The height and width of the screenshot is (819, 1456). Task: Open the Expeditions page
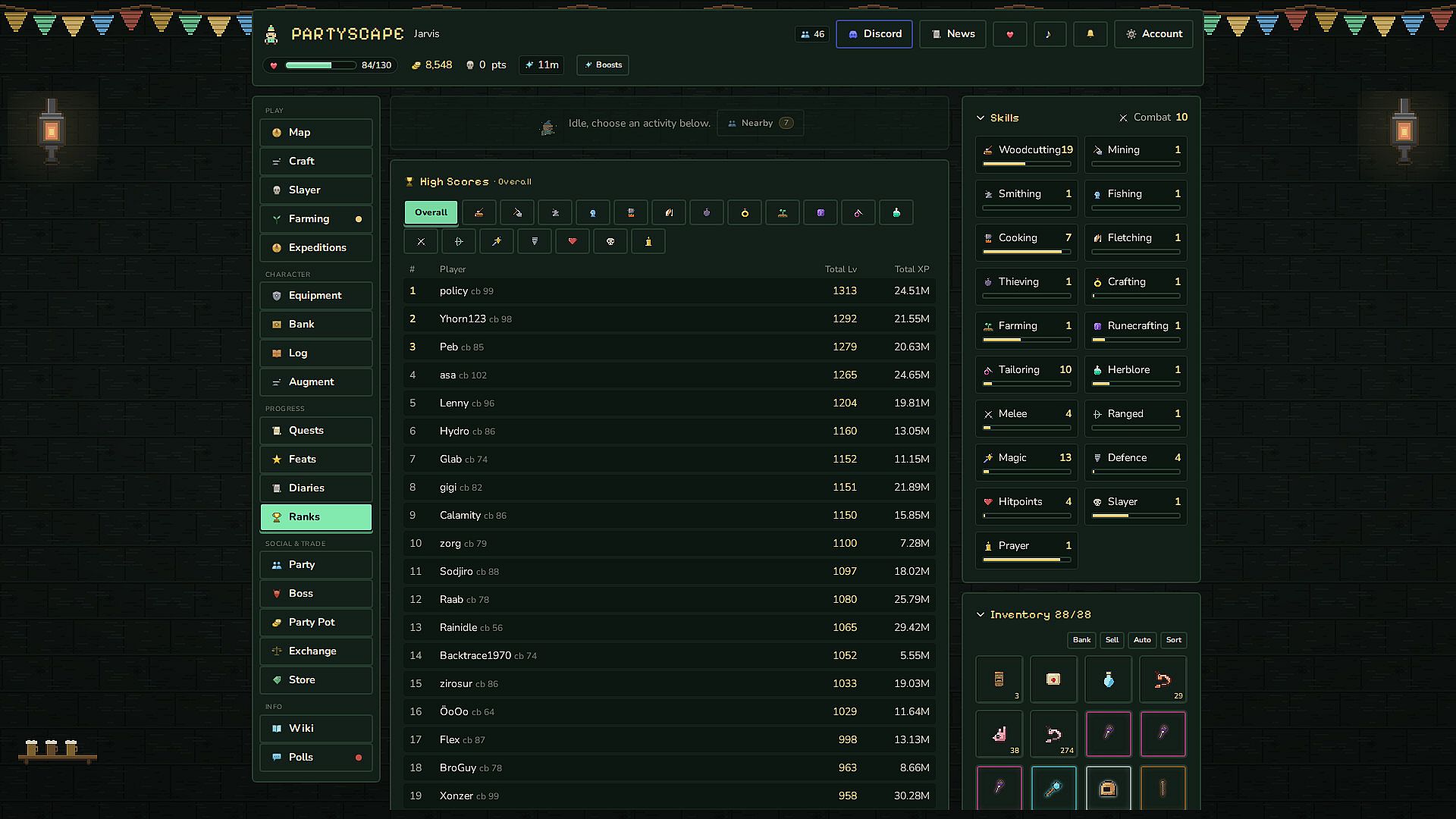click(x=316, y=248)
